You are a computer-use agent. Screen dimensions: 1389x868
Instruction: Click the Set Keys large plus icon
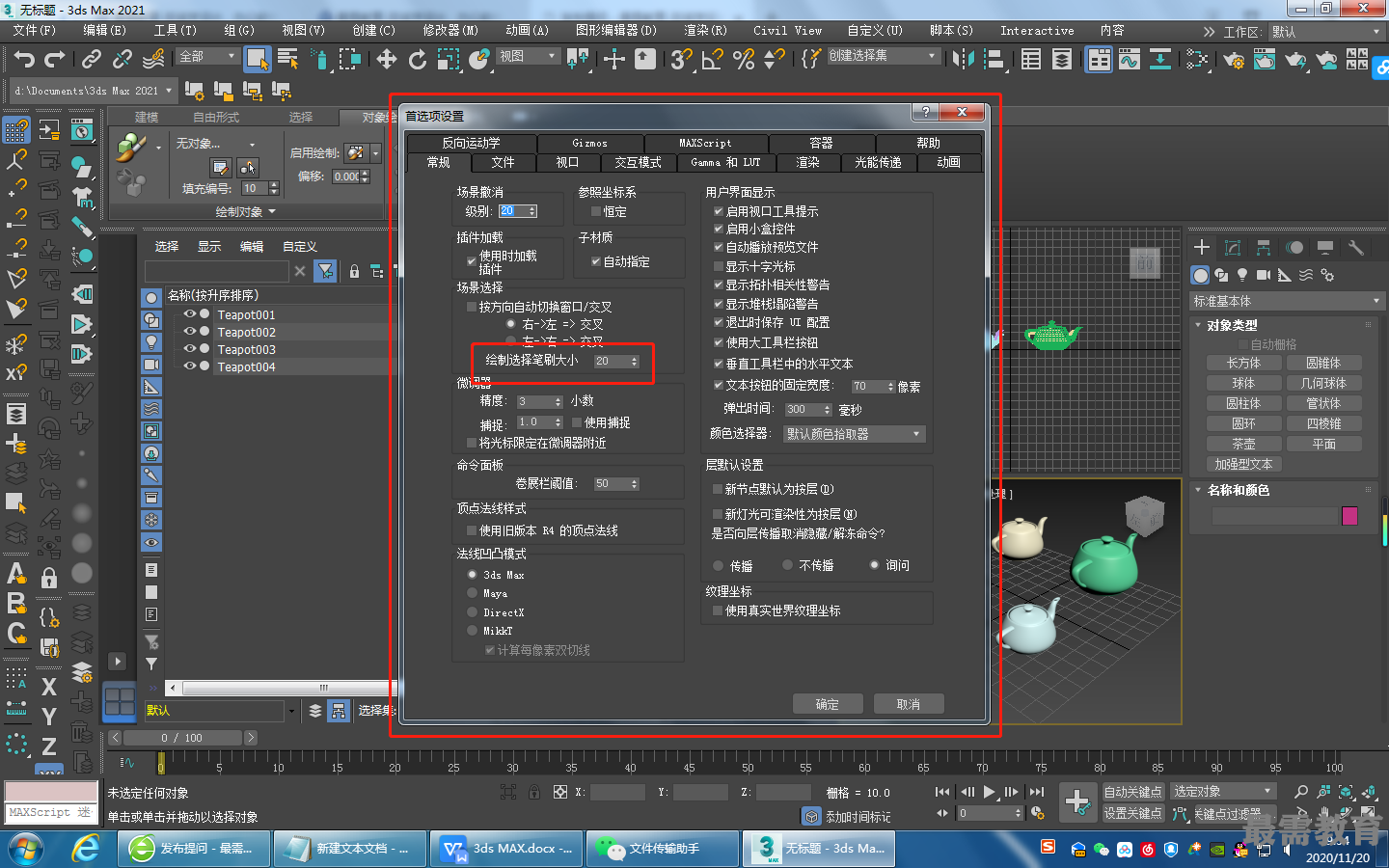(1077, 801)
